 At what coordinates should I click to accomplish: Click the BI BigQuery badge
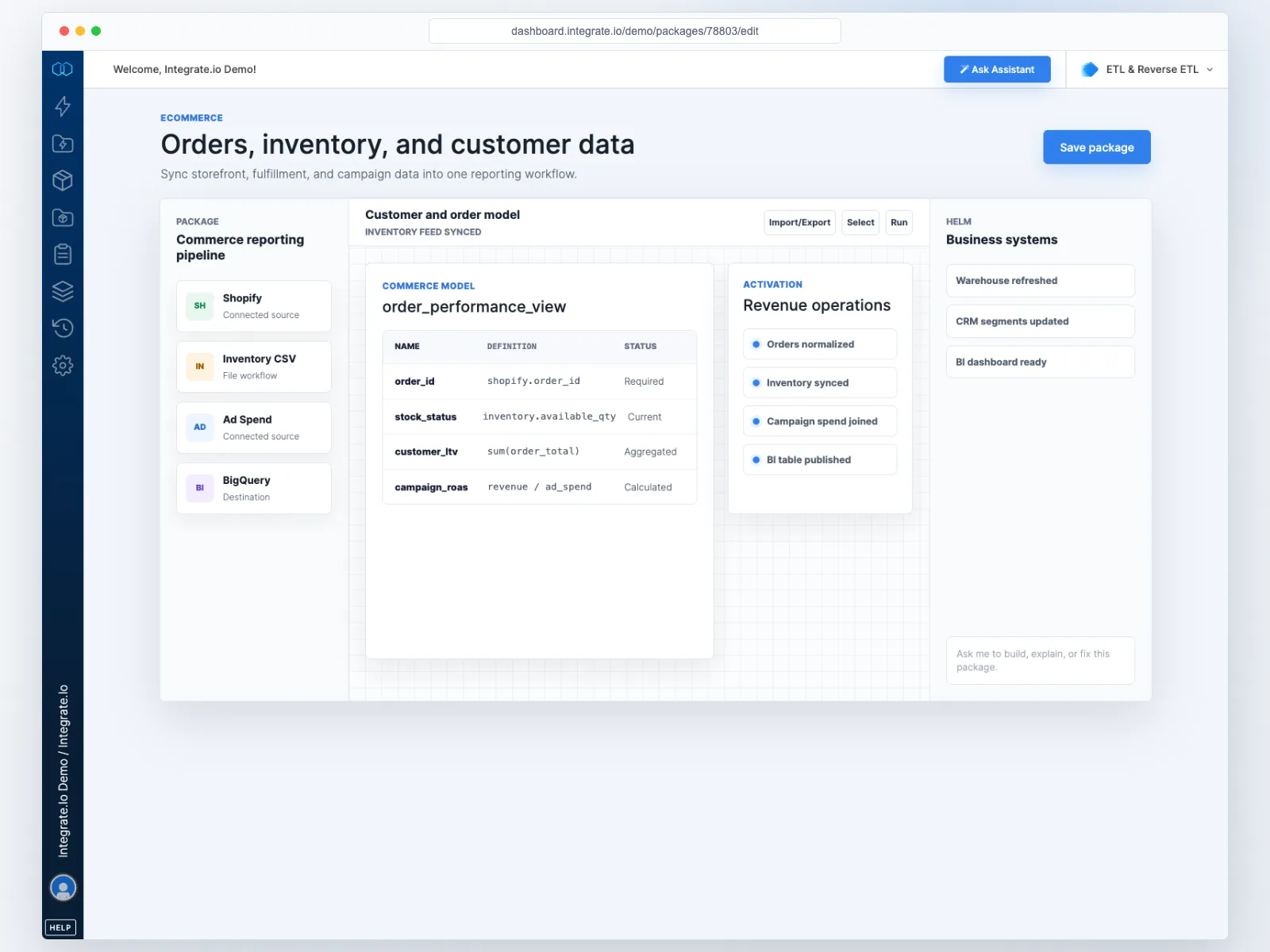point(199,488)
